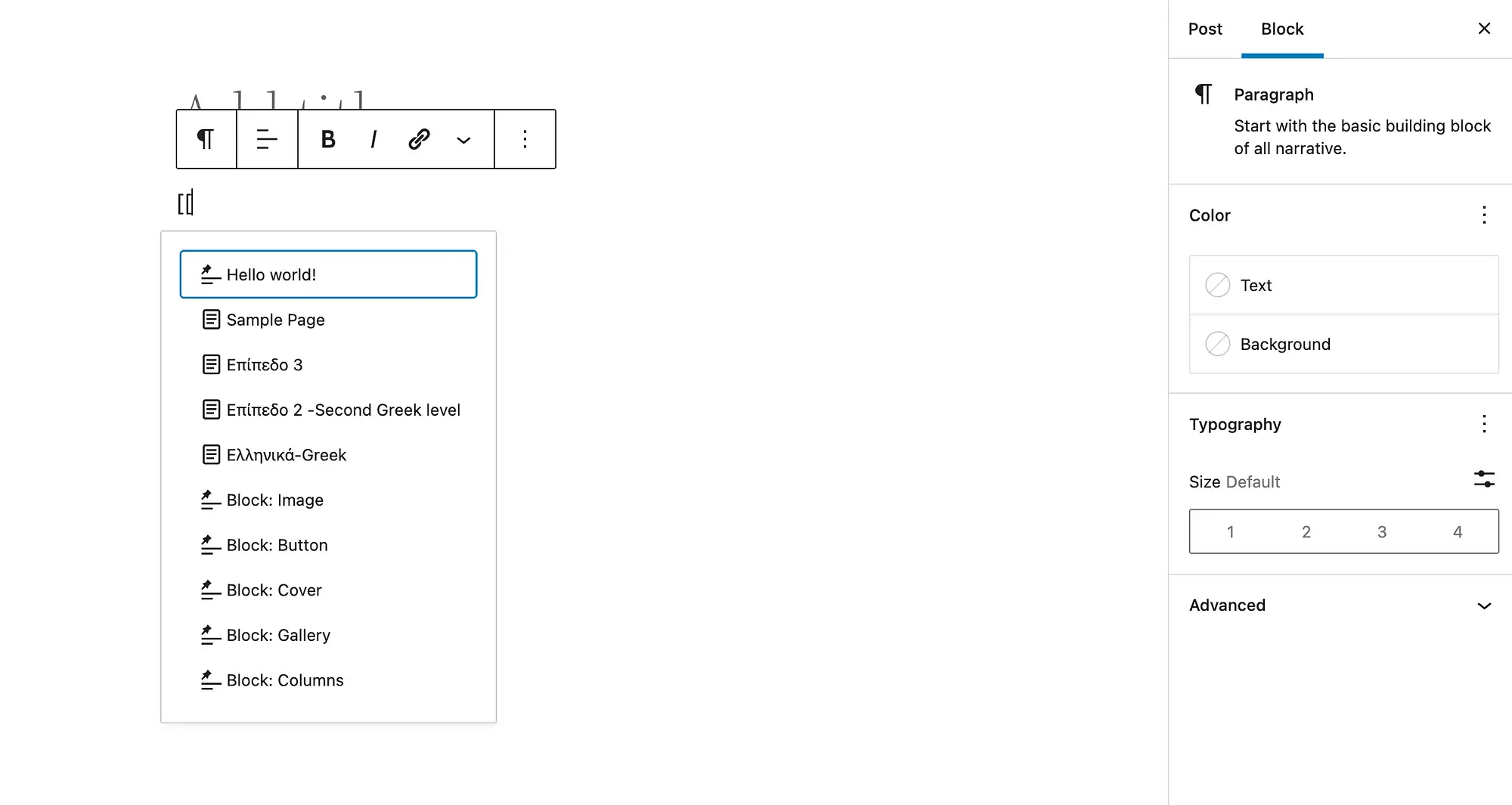Image resolution: width=1512 pixels, height=805 pixels.
Task: Click the post icon beside Block: Button
Action: [211, 545]
